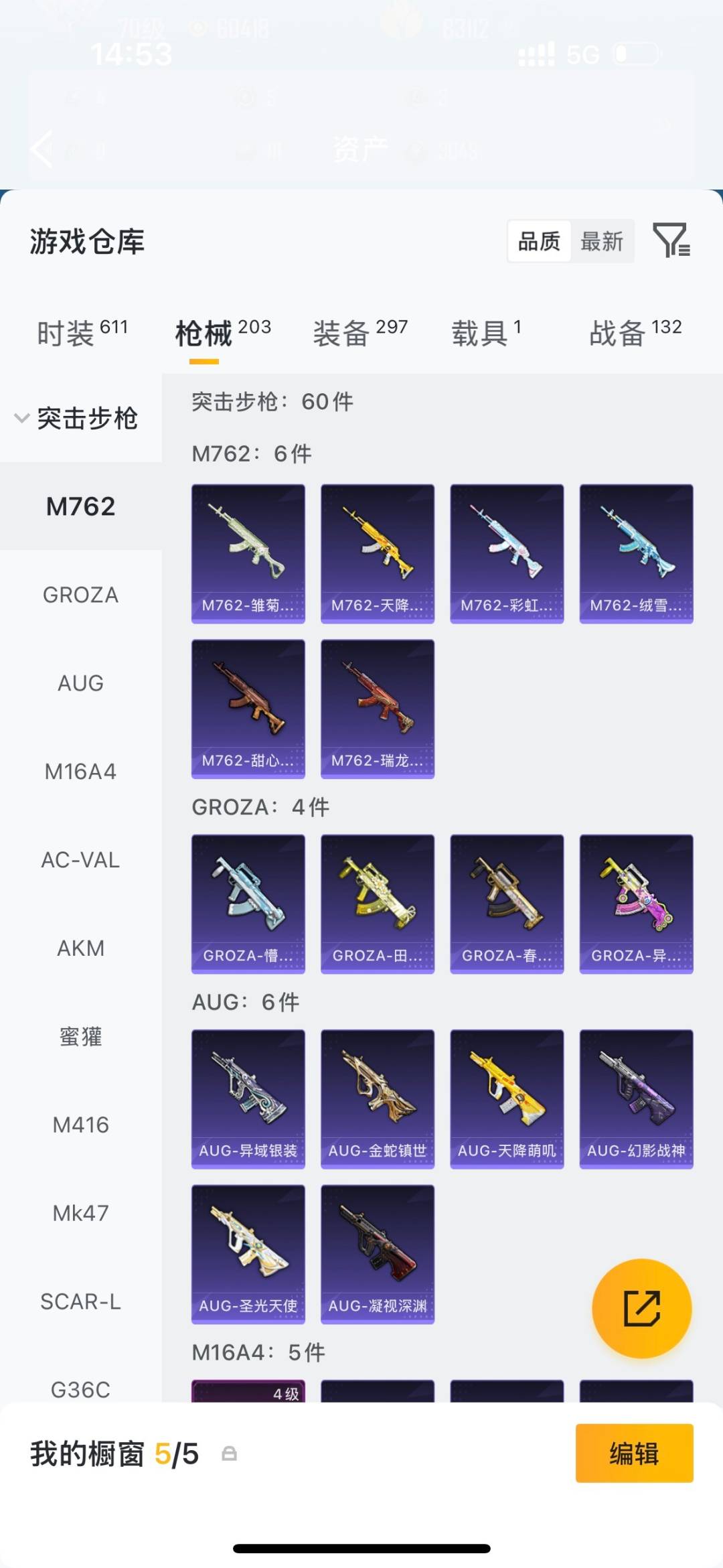The height and width of the screenshot is (1568, 723).
Task: Collapse the 突击步枪 category chevron
Action: [22, 419]
